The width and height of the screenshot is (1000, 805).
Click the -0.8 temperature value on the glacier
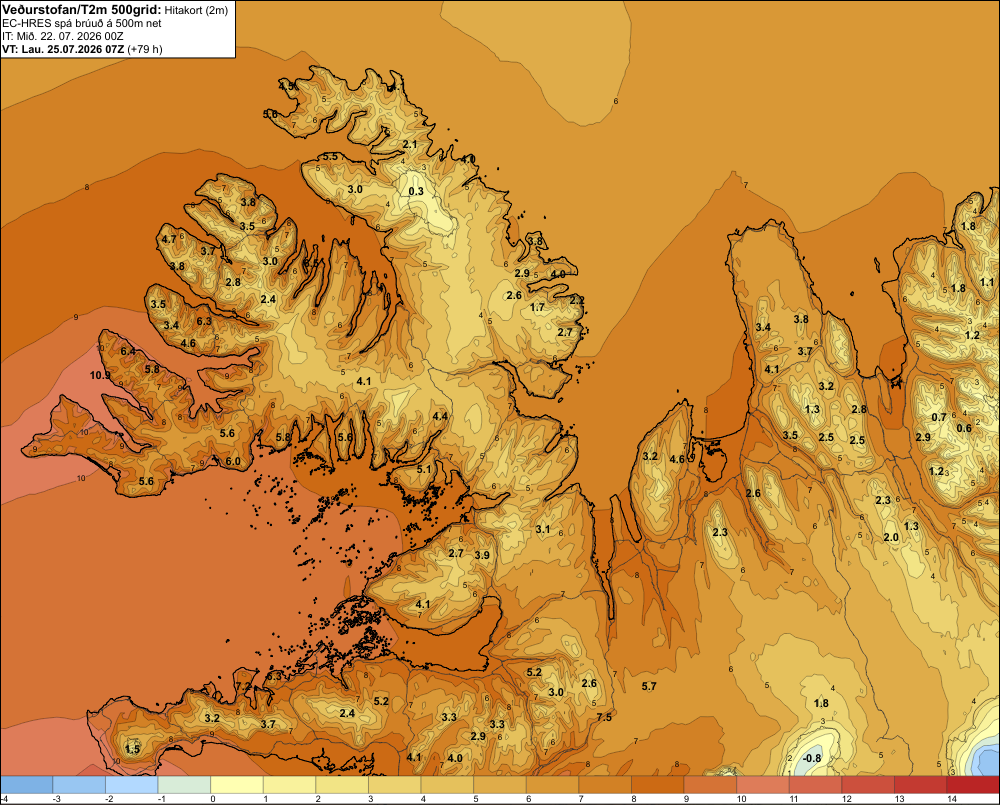[812, 758]
